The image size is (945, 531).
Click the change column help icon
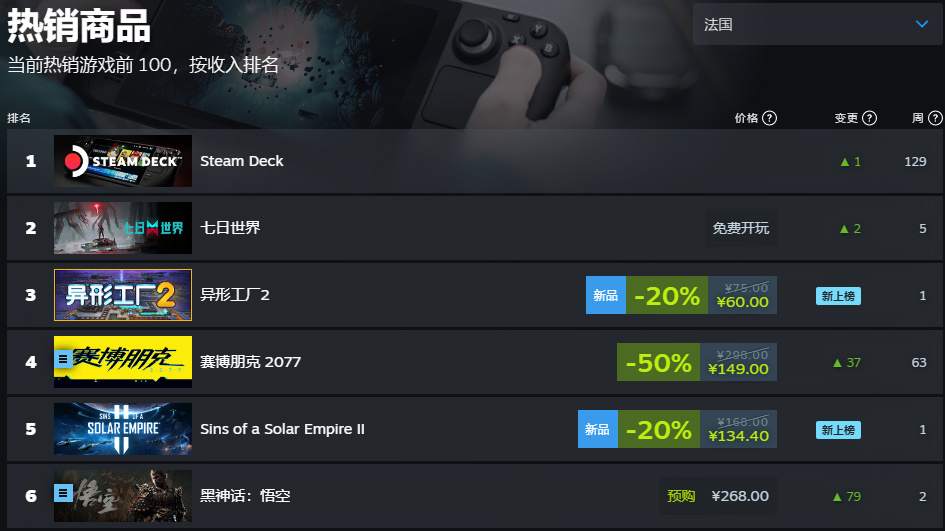coord(869,118)
